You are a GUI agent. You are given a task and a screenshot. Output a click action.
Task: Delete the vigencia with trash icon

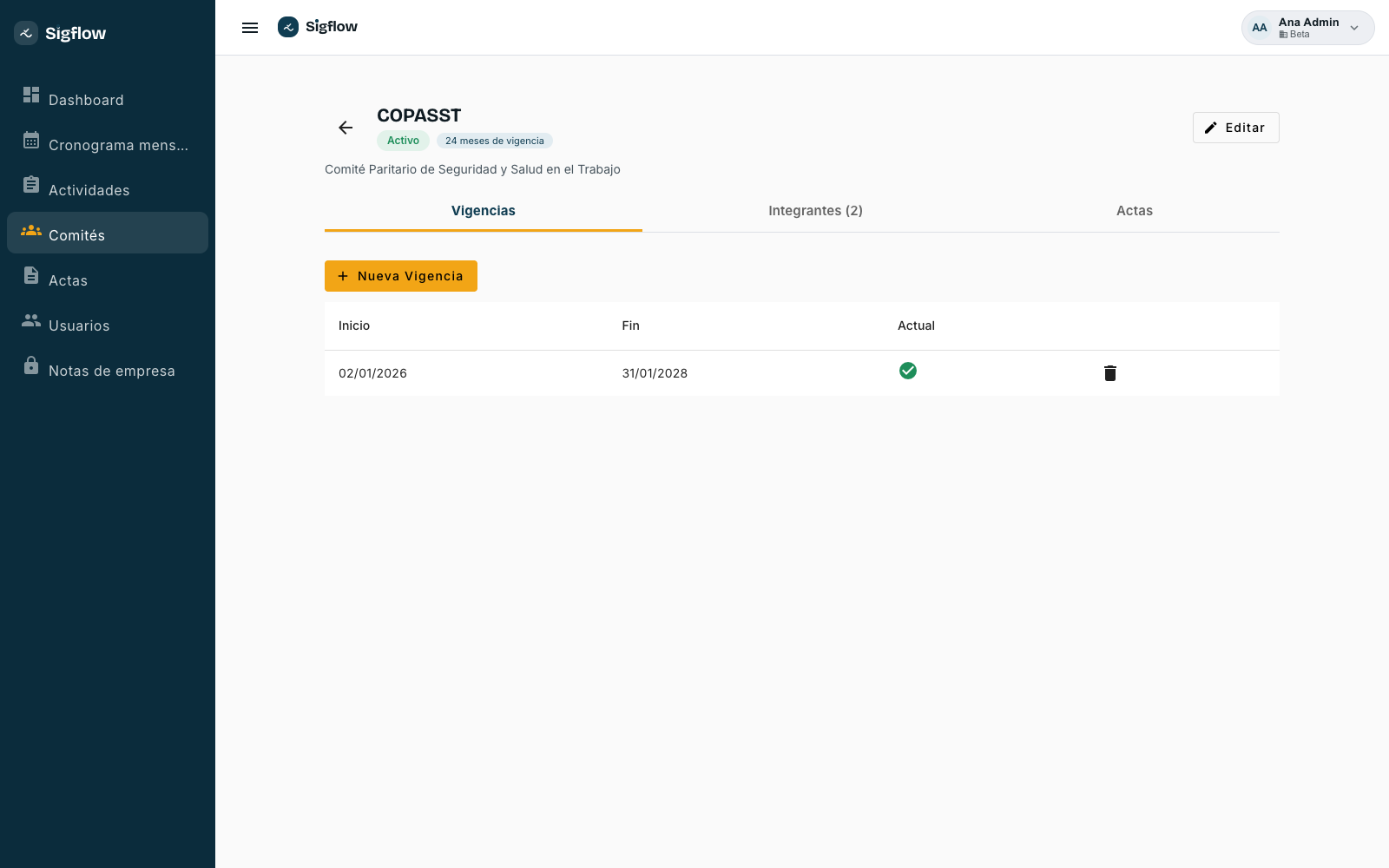[x=1109, y=373]
